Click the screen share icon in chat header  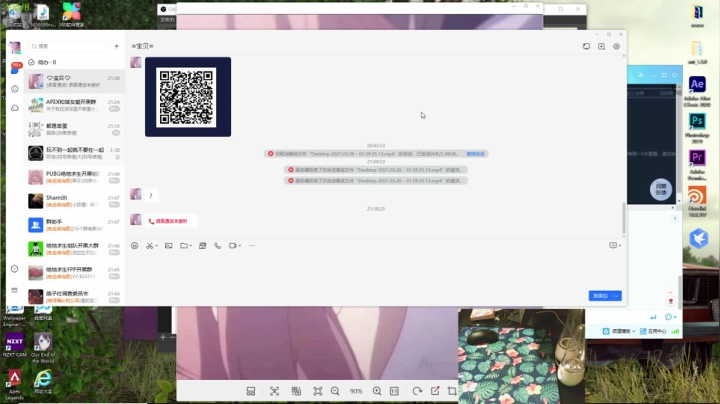pos(586,46)
